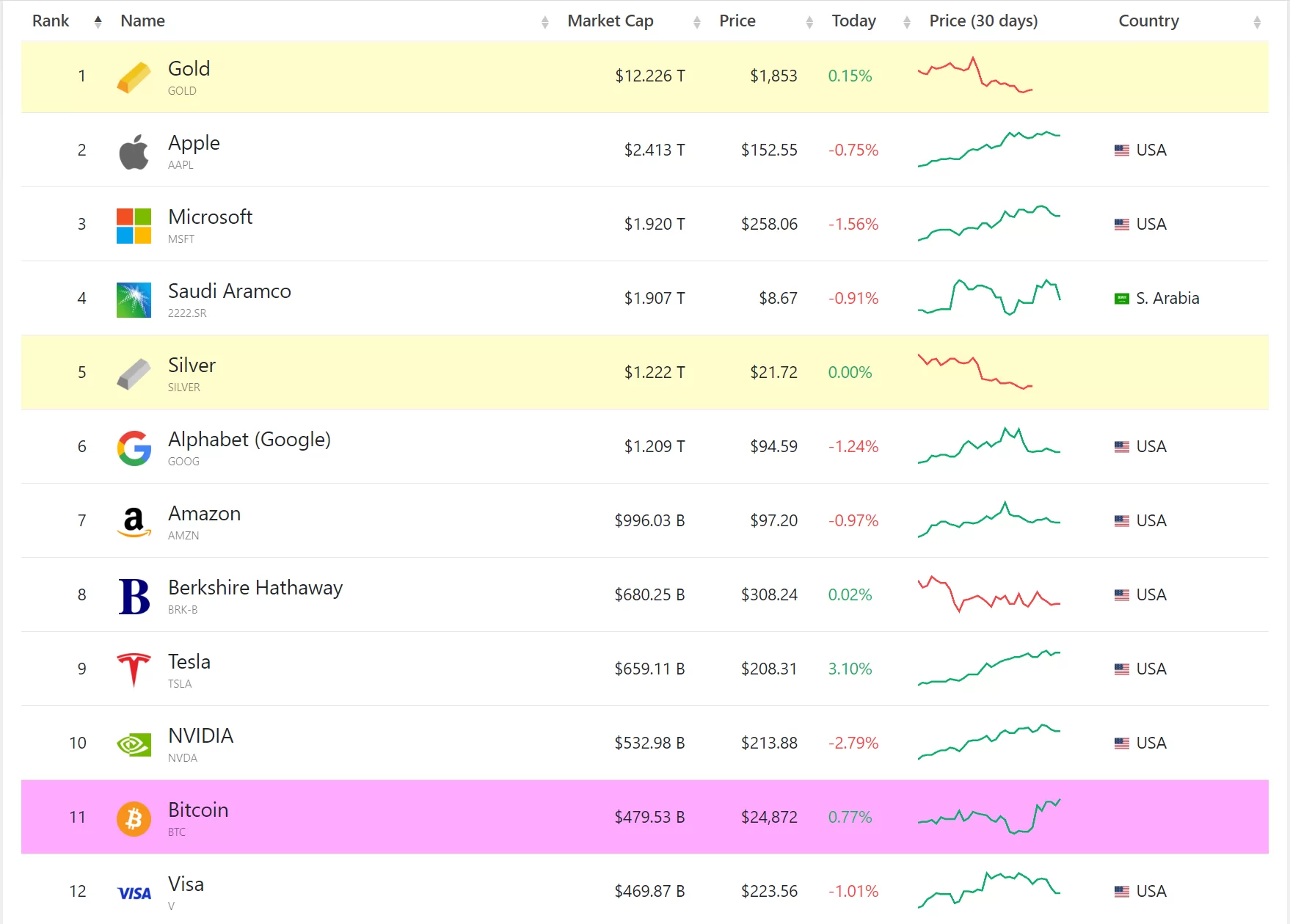Image resolution: width=1290 pixels, height=924 pixels.
Task: Open the Amazon company link
Action: (204, 514)
